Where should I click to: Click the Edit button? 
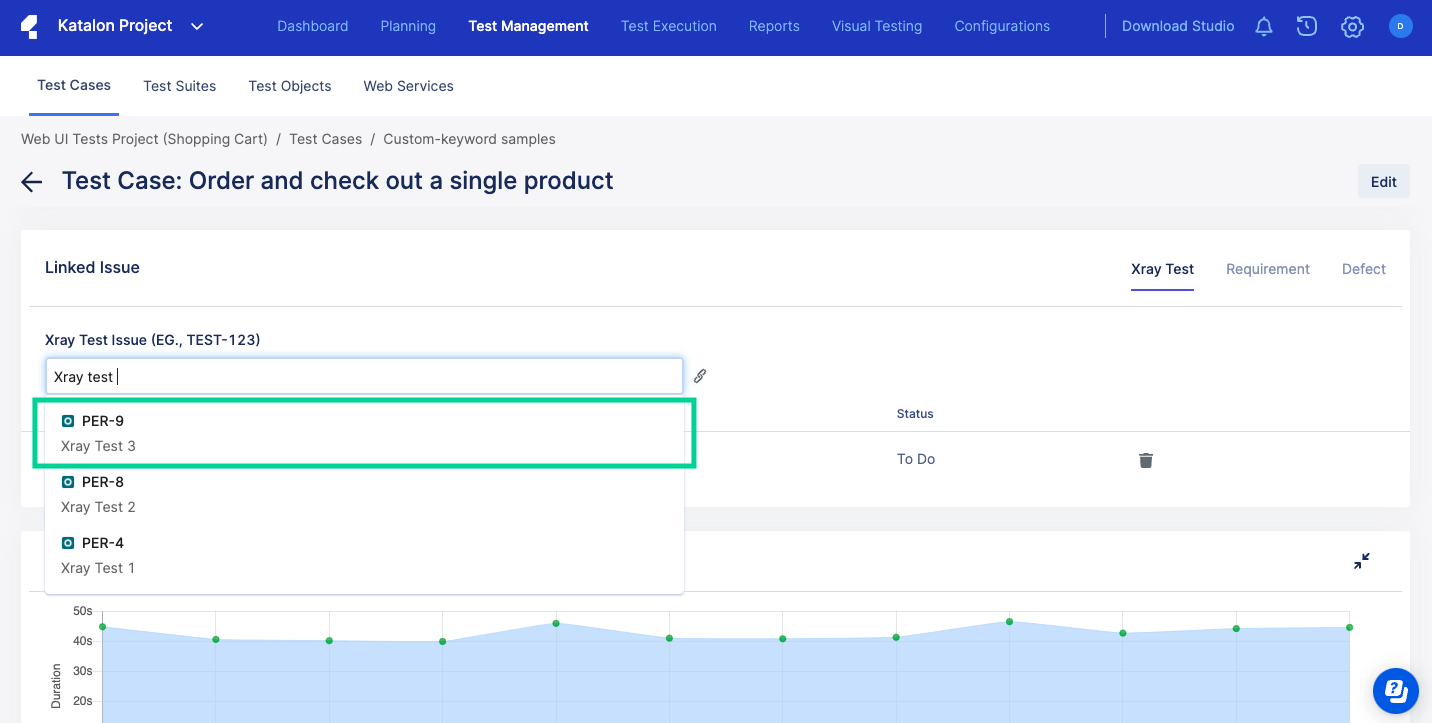coord(1383,182)
